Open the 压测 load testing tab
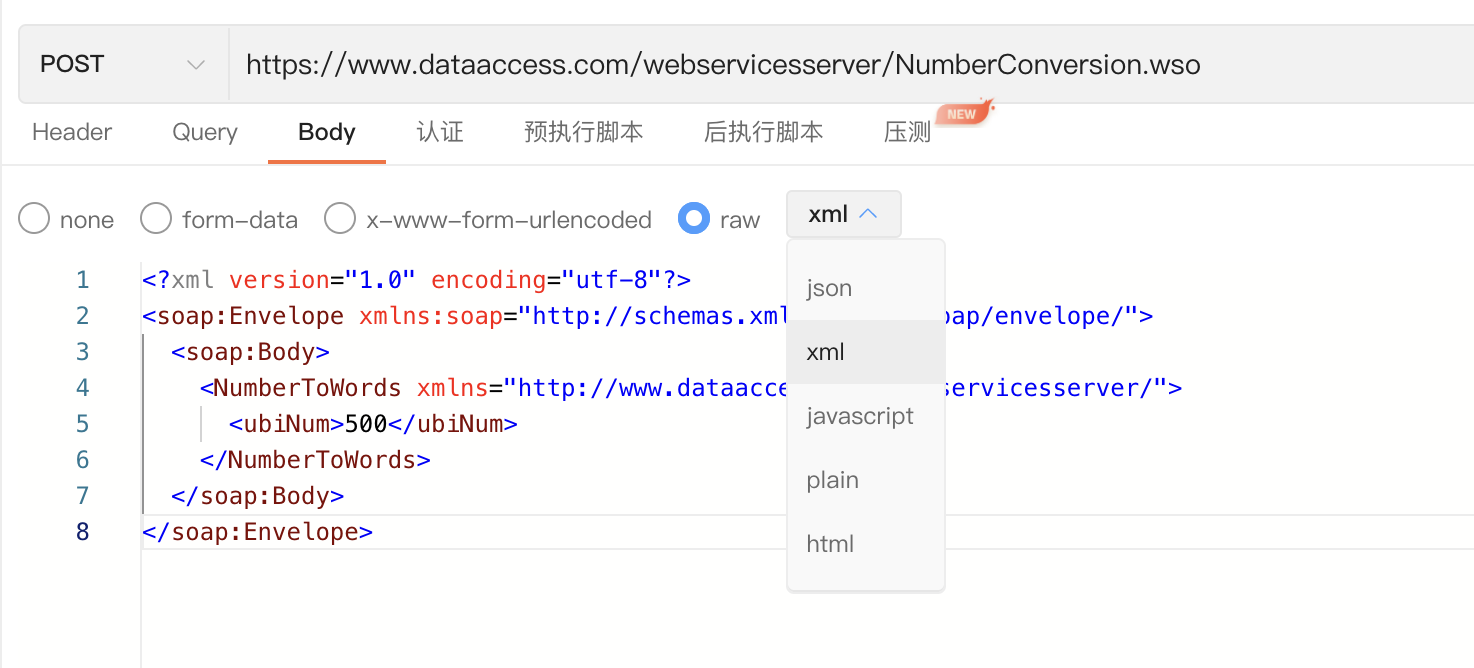Image resolution: width=1474 pixels, height=668 pixels. click(x=906, y=131)
